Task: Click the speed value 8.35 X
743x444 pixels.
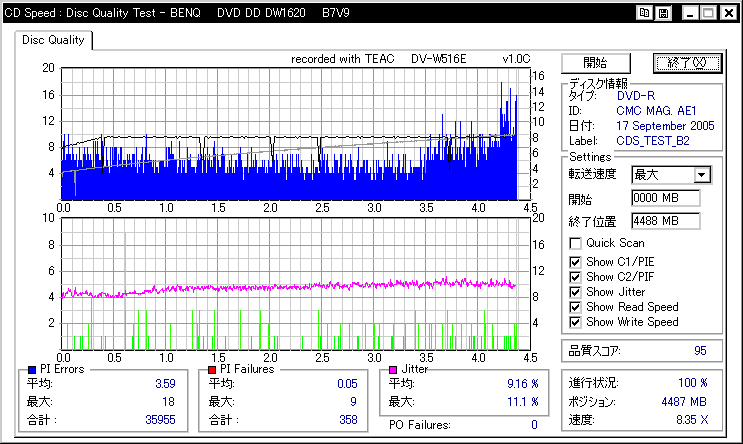Action: 692,420
